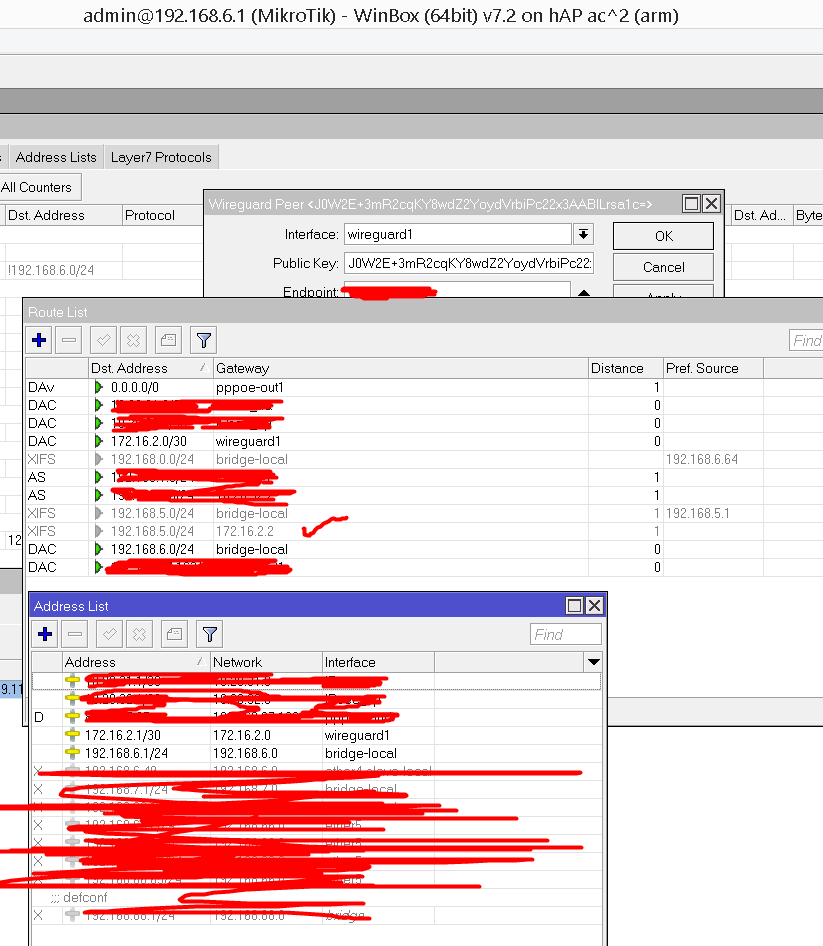Click the comment button in Route List toolbar
The height and width of the screenshot is (946, 823).
[x=168, y=340]
